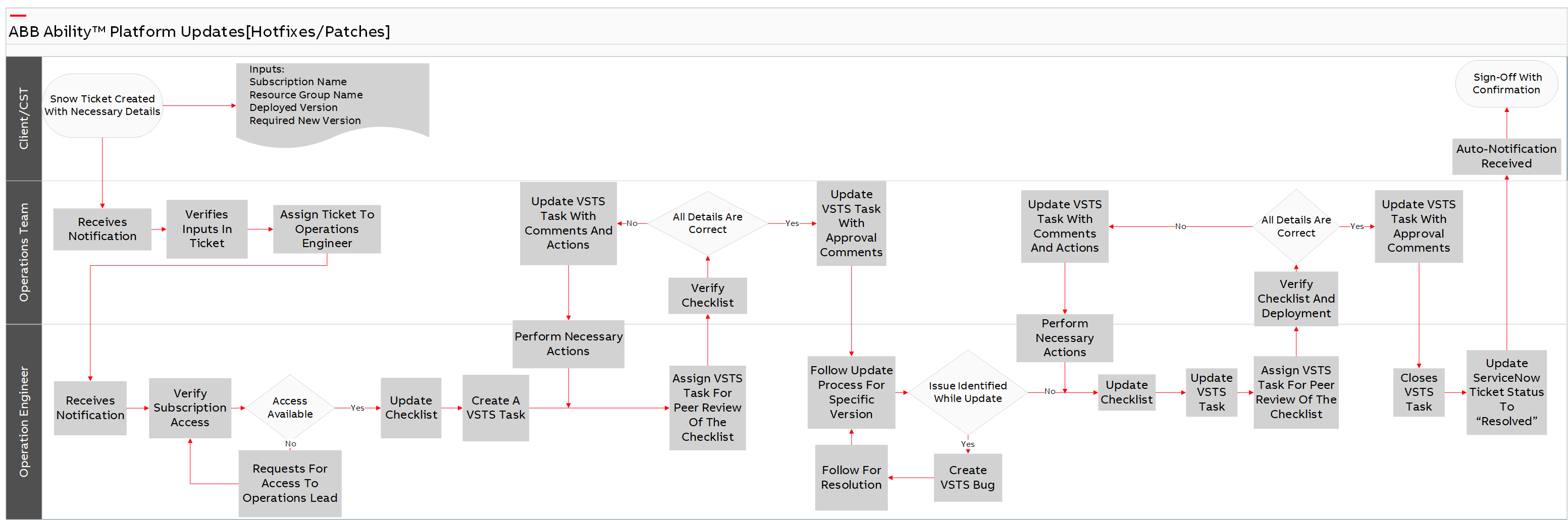Select the 'Verify Checklist And Deployment' box
1568x520 pixels.
tap(1296, 299)
